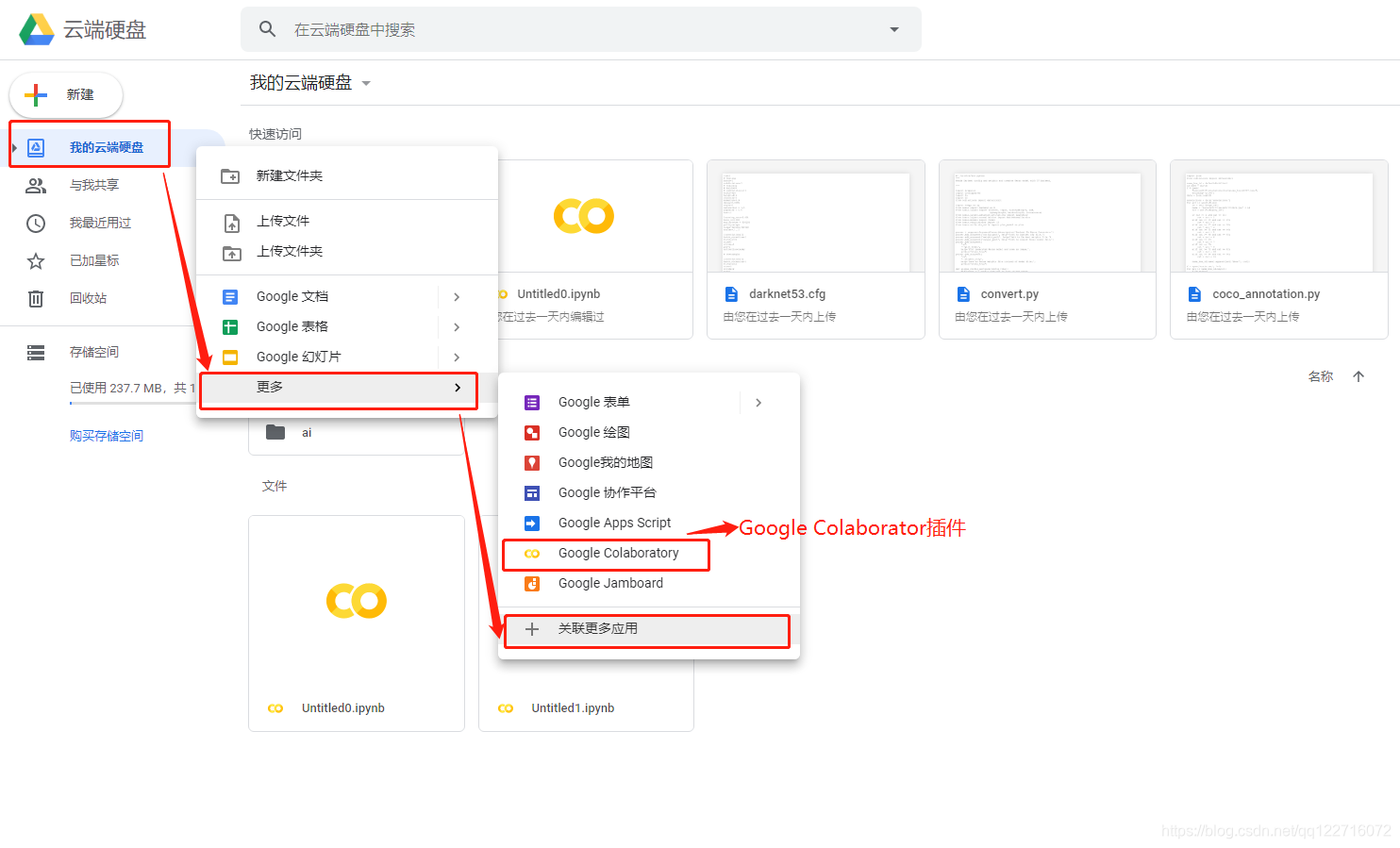This screenshot has width=1400, height=848.
Task: Click the Google Sites icon
Action: tap(532, 493)
